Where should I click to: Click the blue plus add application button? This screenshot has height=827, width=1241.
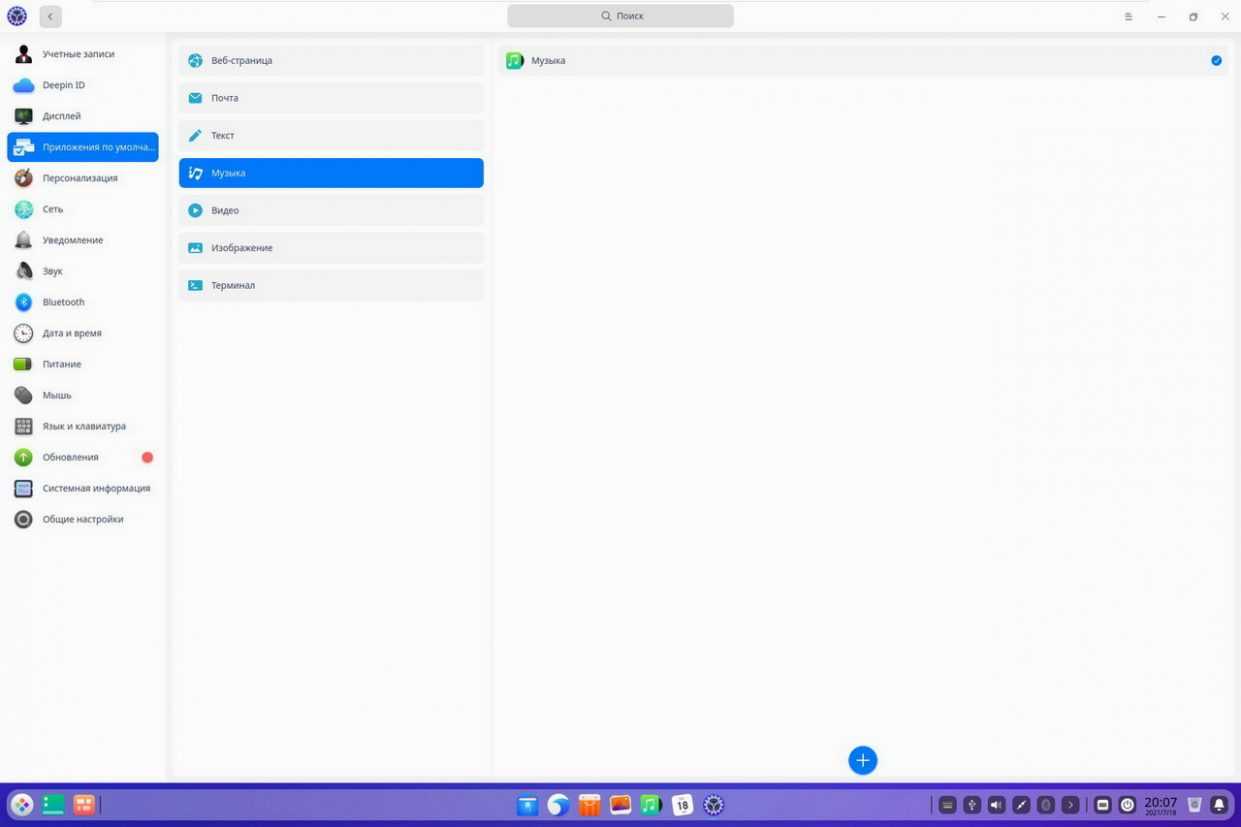click(862, 760)
